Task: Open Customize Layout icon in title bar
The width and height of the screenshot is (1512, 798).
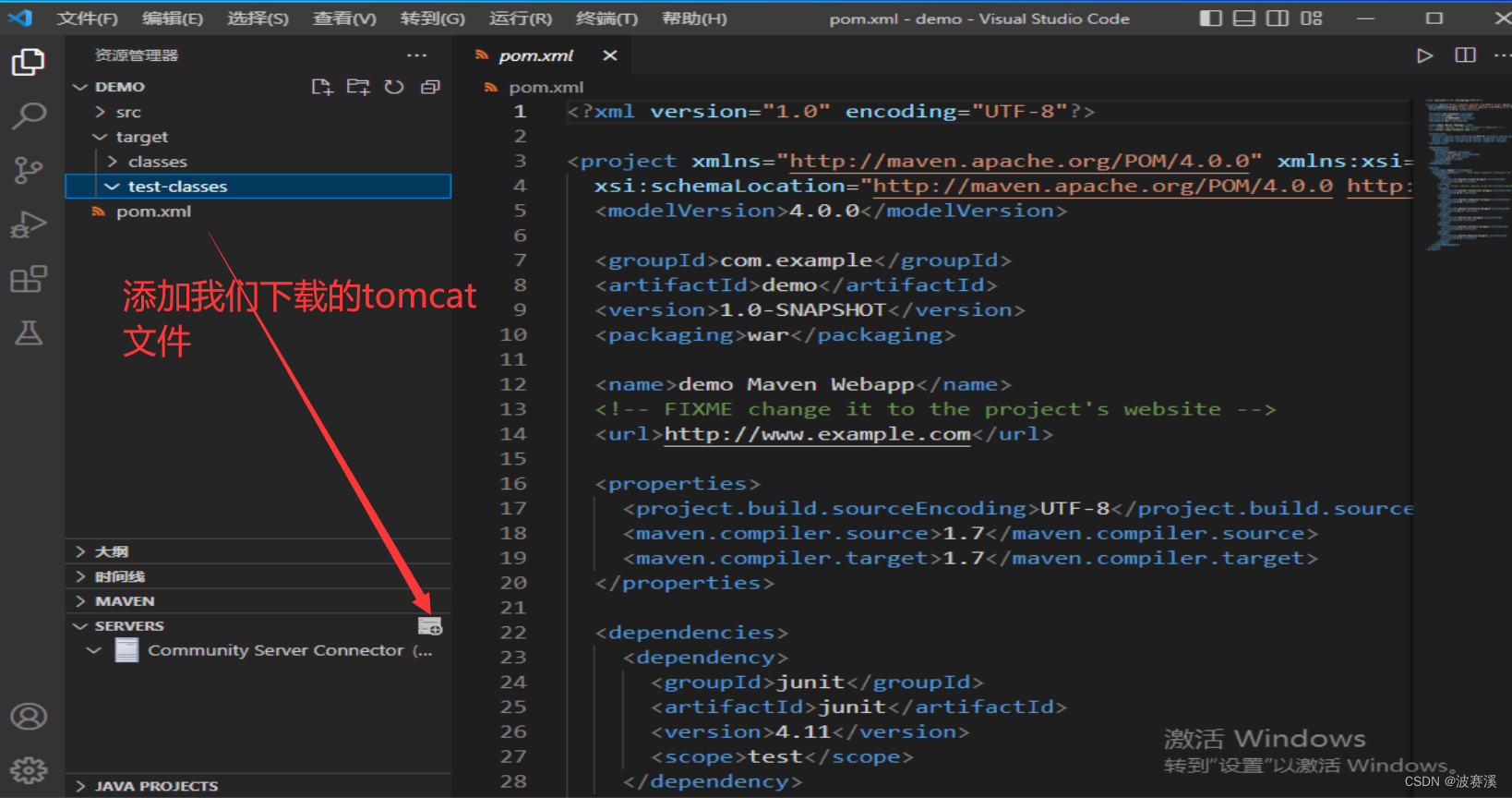Action: pos(1312,18)
